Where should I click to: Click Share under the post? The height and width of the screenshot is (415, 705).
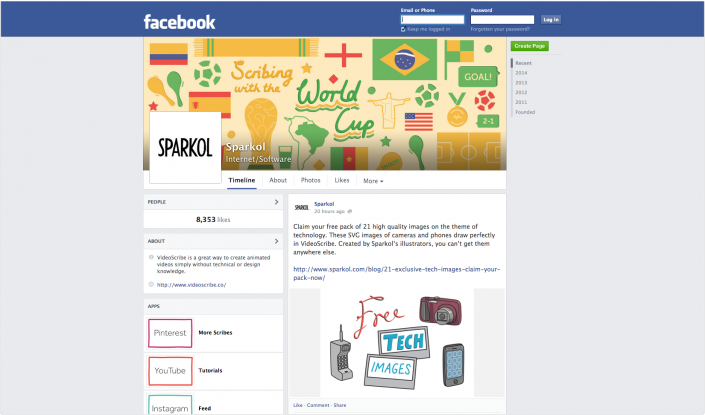340,405
